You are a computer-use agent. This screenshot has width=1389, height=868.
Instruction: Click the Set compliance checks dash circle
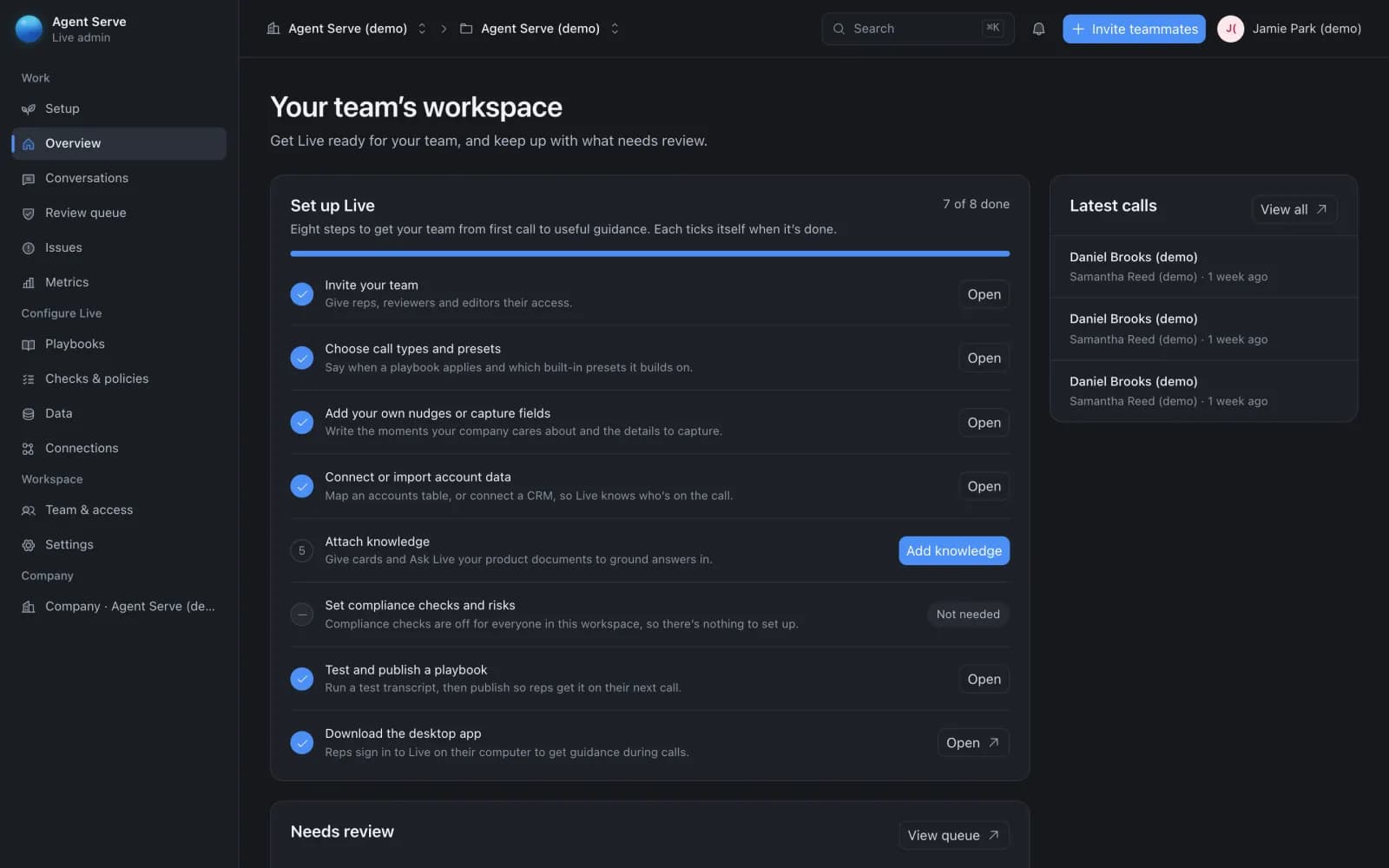pyautogui.click(x=301, y=615)
